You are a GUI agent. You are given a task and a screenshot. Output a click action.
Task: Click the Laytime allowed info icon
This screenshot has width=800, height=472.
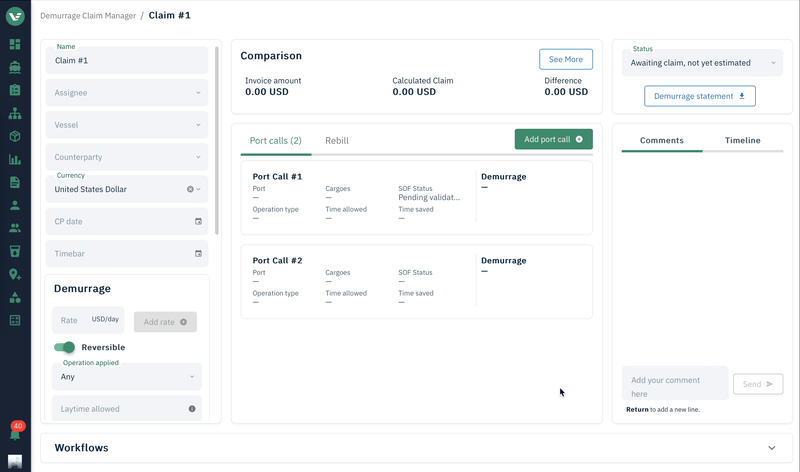pyautogui.click(x=192, y=409)
